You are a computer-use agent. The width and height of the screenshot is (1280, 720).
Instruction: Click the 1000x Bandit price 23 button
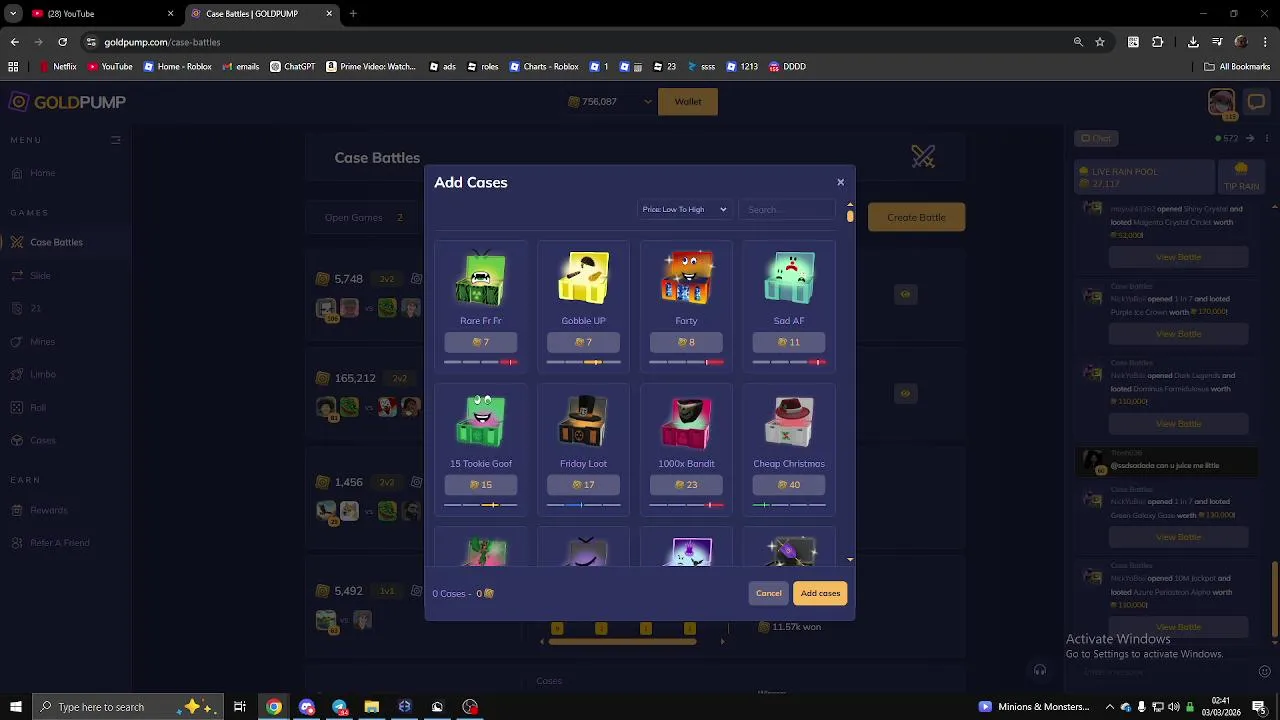coord(686,485)
